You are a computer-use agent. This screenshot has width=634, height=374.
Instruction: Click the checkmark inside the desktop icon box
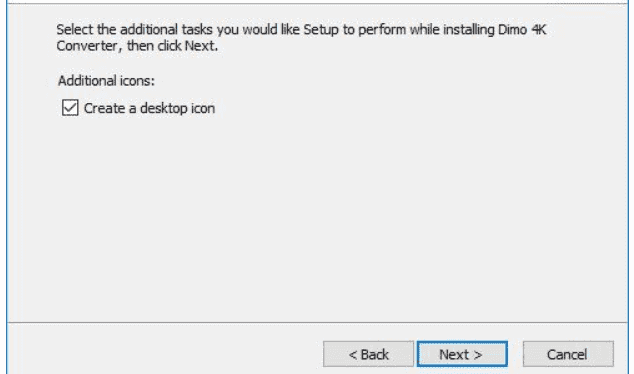(70, 108)
